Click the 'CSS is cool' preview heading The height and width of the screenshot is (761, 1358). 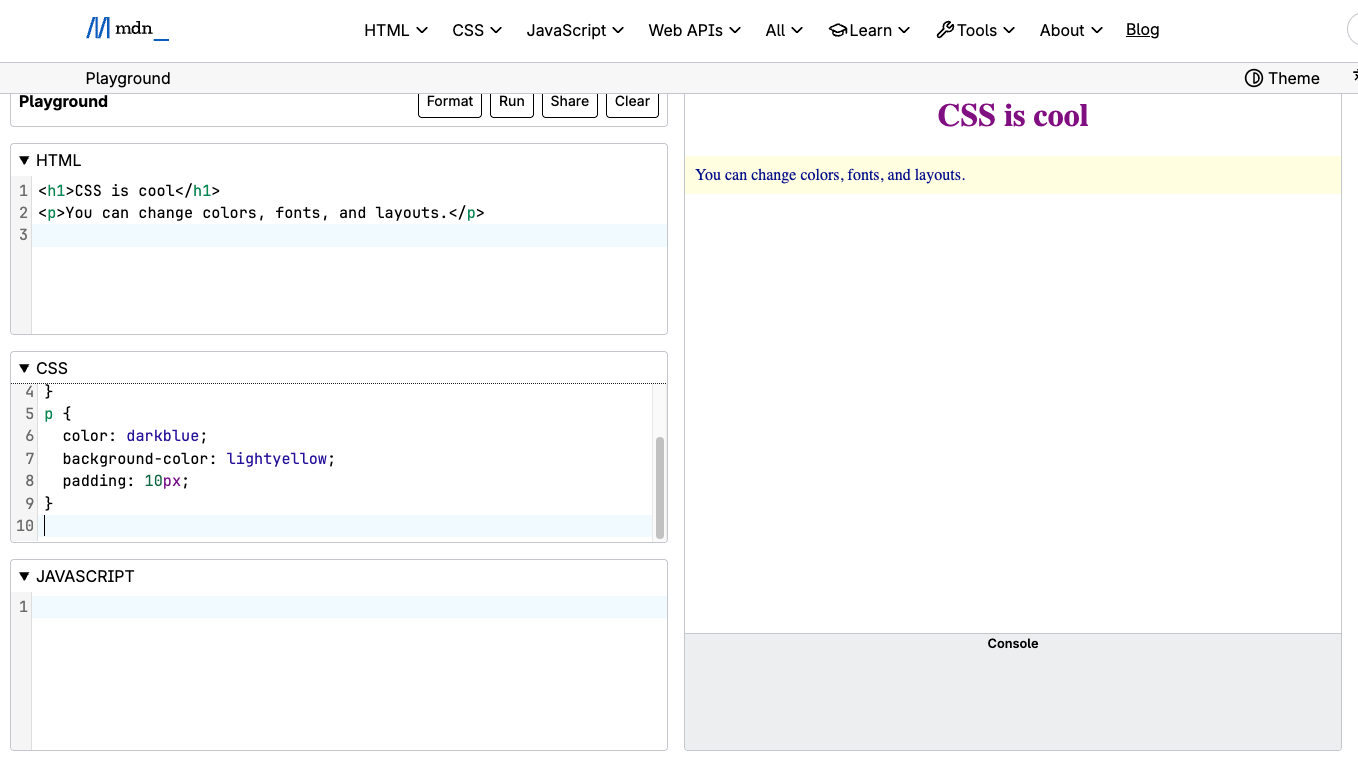pos(1013,116)
